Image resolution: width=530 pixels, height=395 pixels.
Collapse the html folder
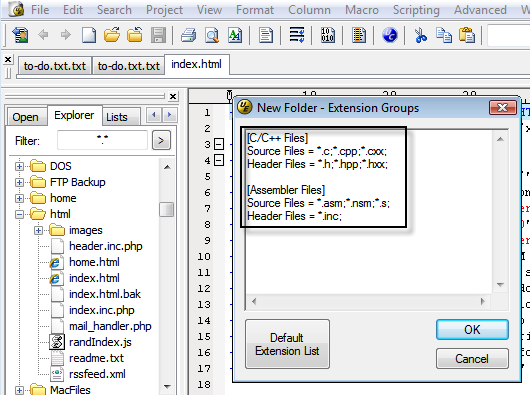point(19,214)
